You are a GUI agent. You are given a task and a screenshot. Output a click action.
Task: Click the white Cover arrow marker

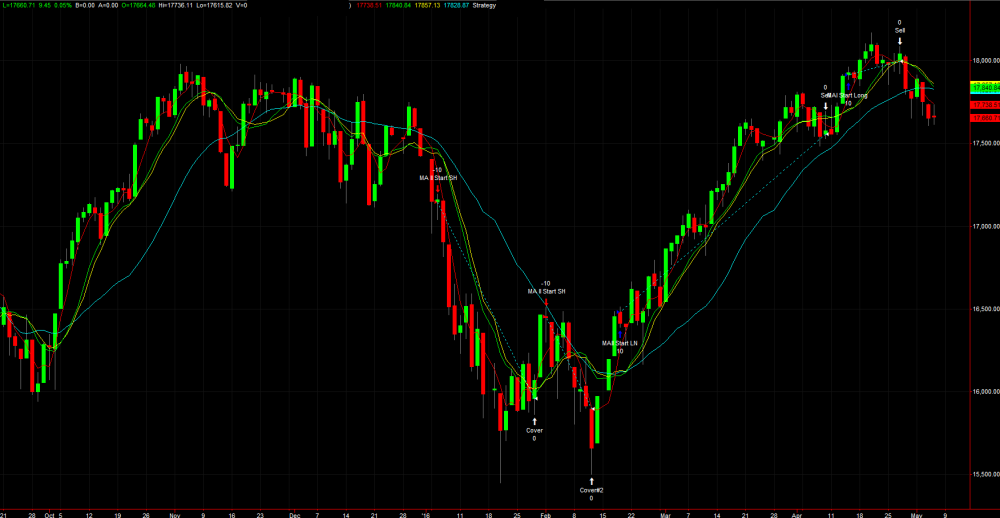click(x=534, y=420)
